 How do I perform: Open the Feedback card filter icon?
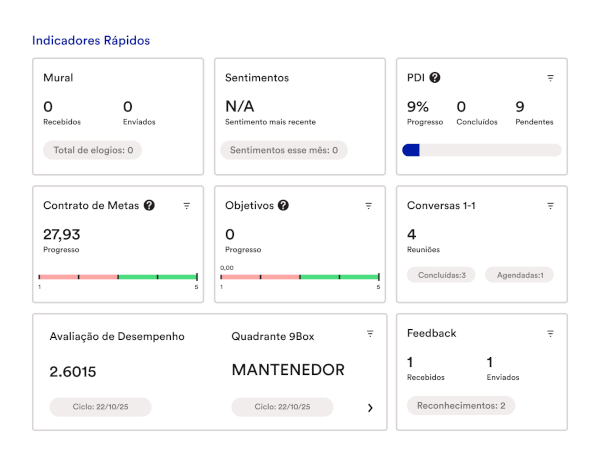tap(550, 334)
